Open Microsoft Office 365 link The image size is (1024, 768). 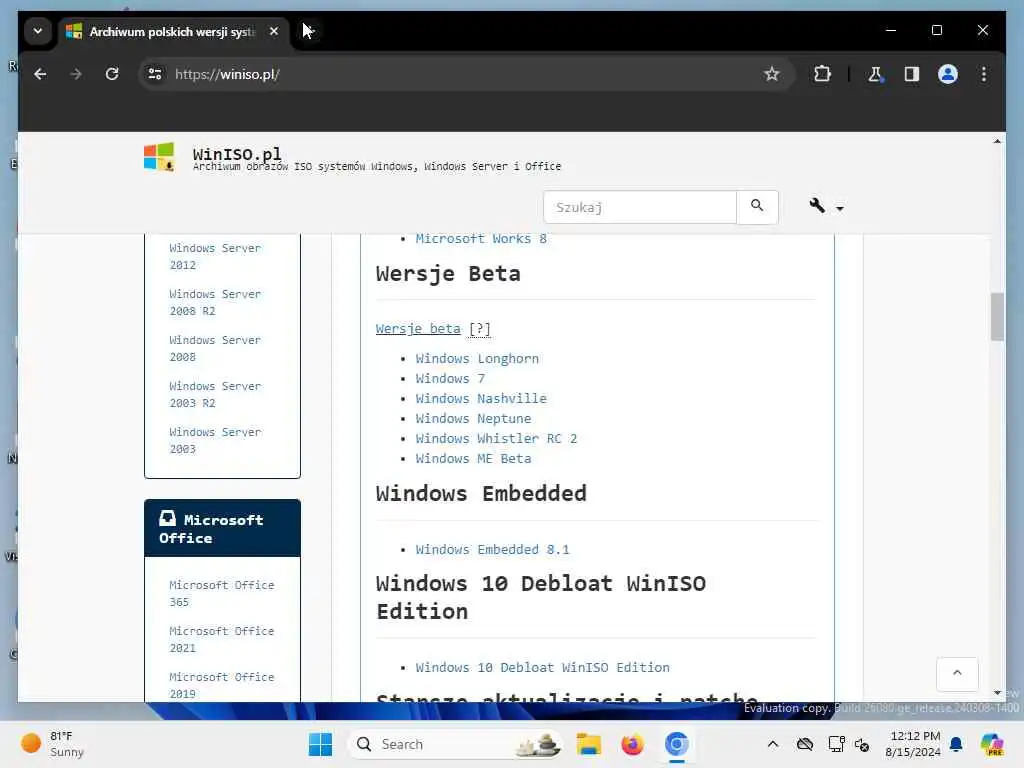tap(221, 594)
